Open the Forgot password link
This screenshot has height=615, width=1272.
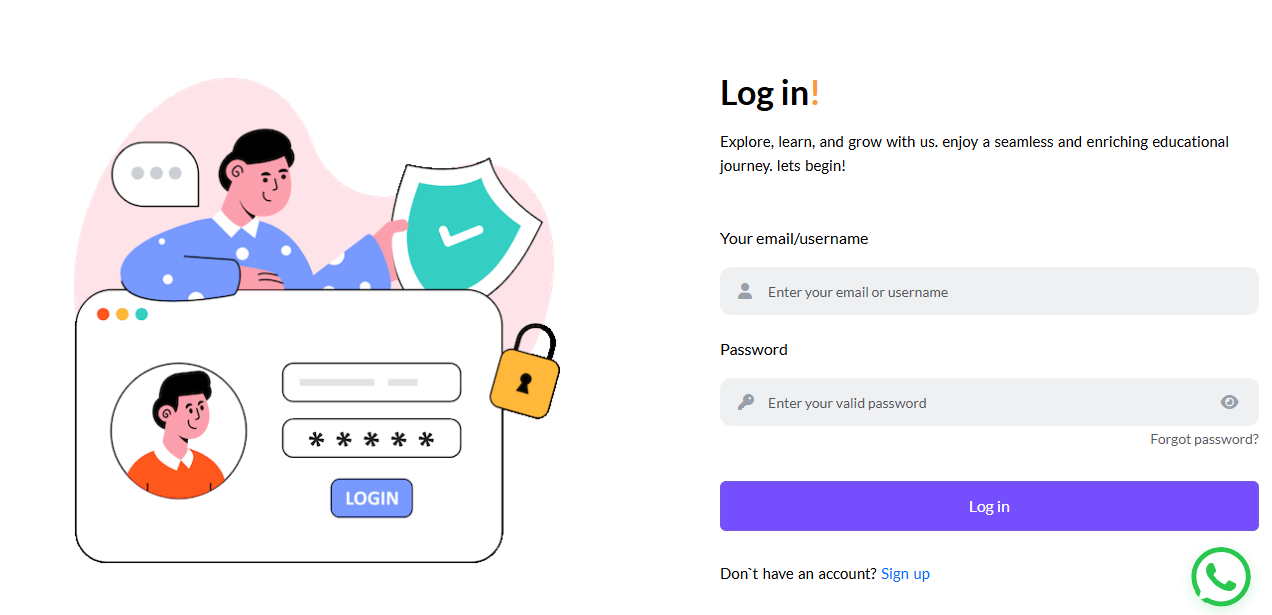[x=1203, y=439]
